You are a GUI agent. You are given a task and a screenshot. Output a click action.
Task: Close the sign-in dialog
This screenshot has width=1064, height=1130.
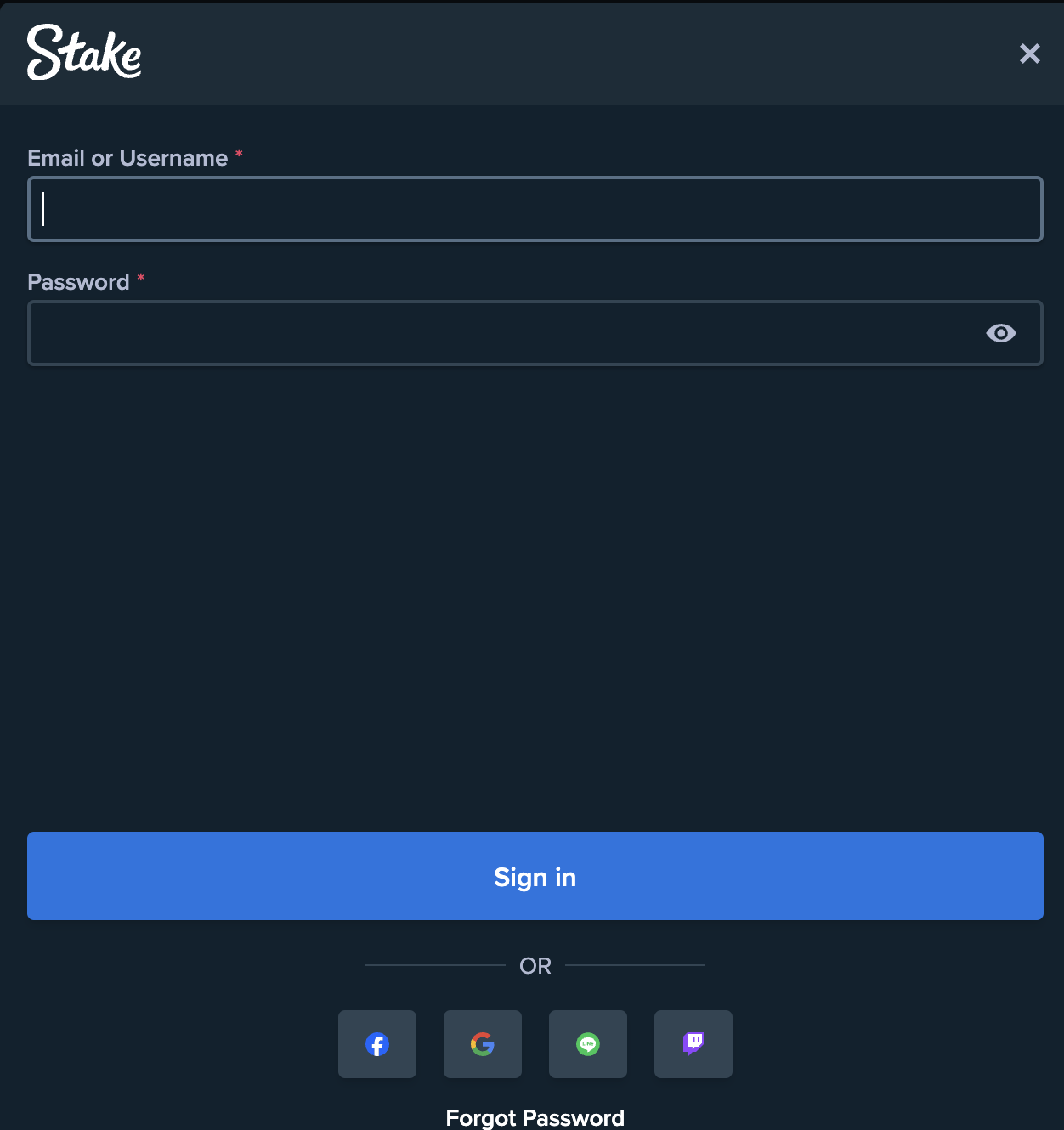tap(1029, 54)
